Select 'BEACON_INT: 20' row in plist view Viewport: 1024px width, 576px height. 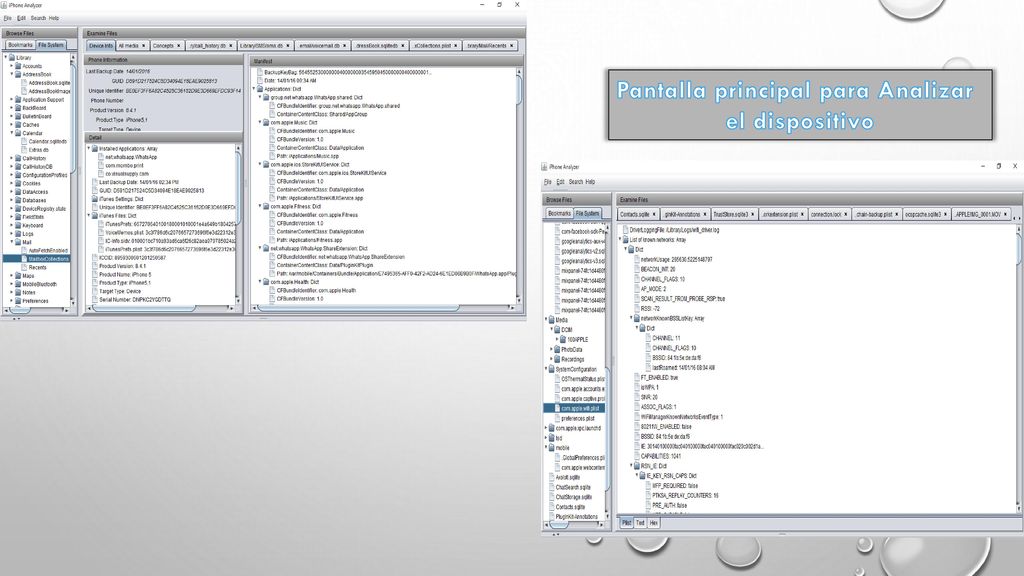pos(658,269)
